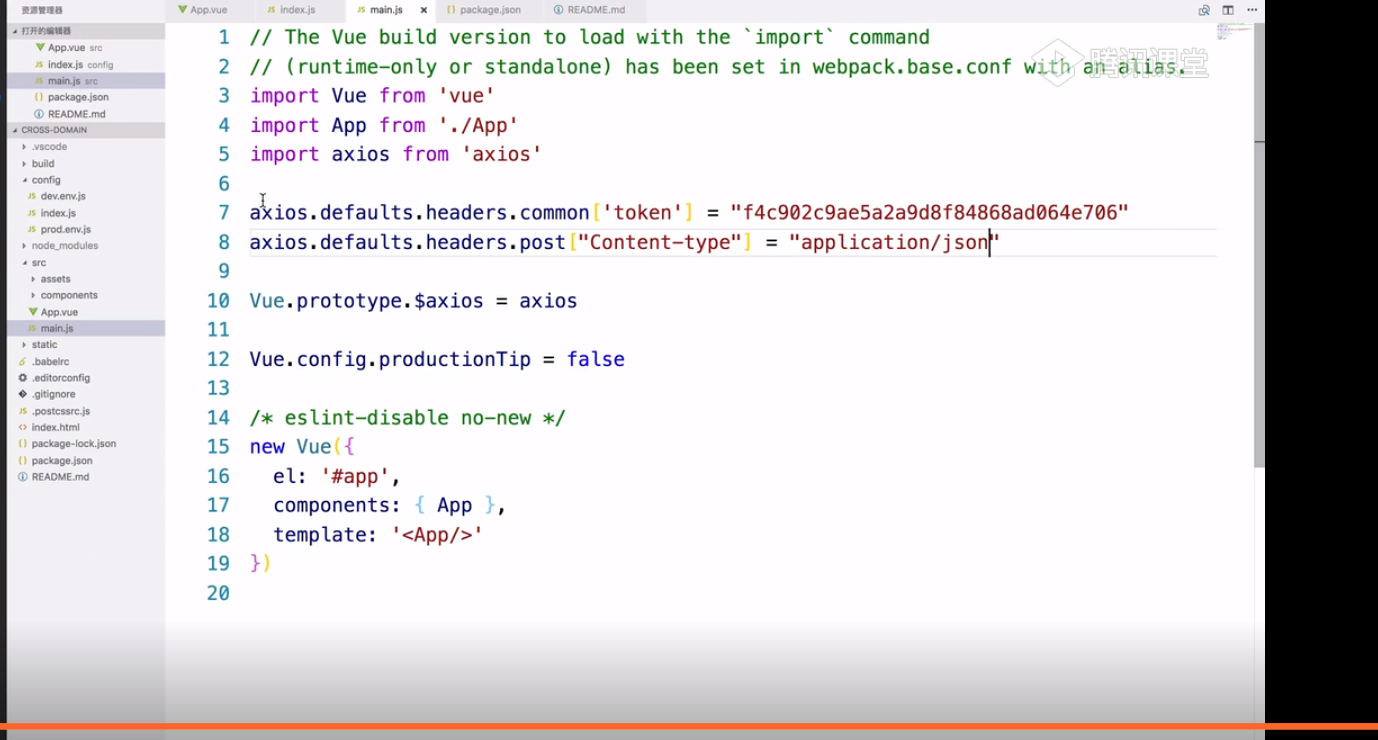Click "application/json" string on line 8

click(895, 242)
